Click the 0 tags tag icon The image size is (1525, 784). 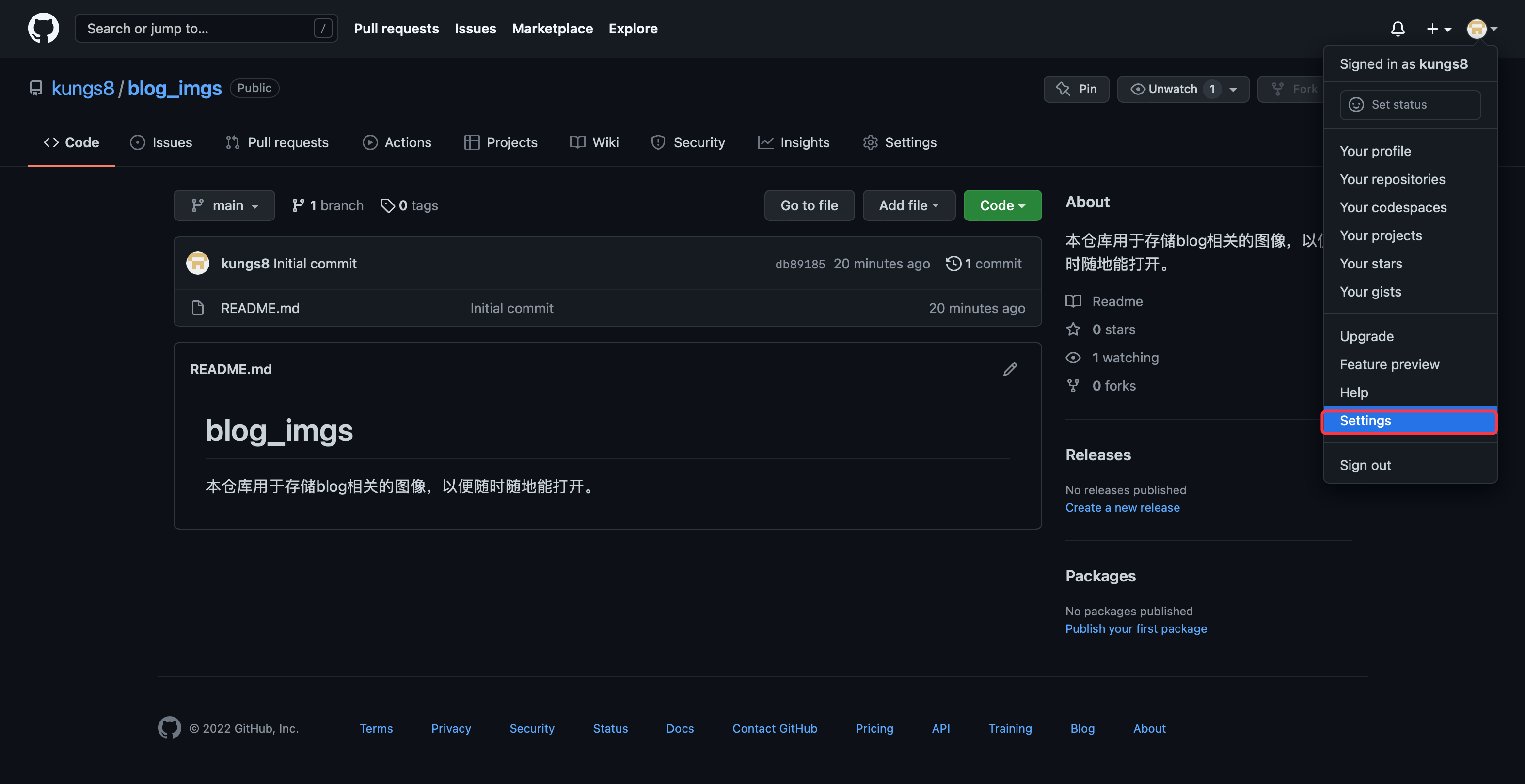[387, 205]
